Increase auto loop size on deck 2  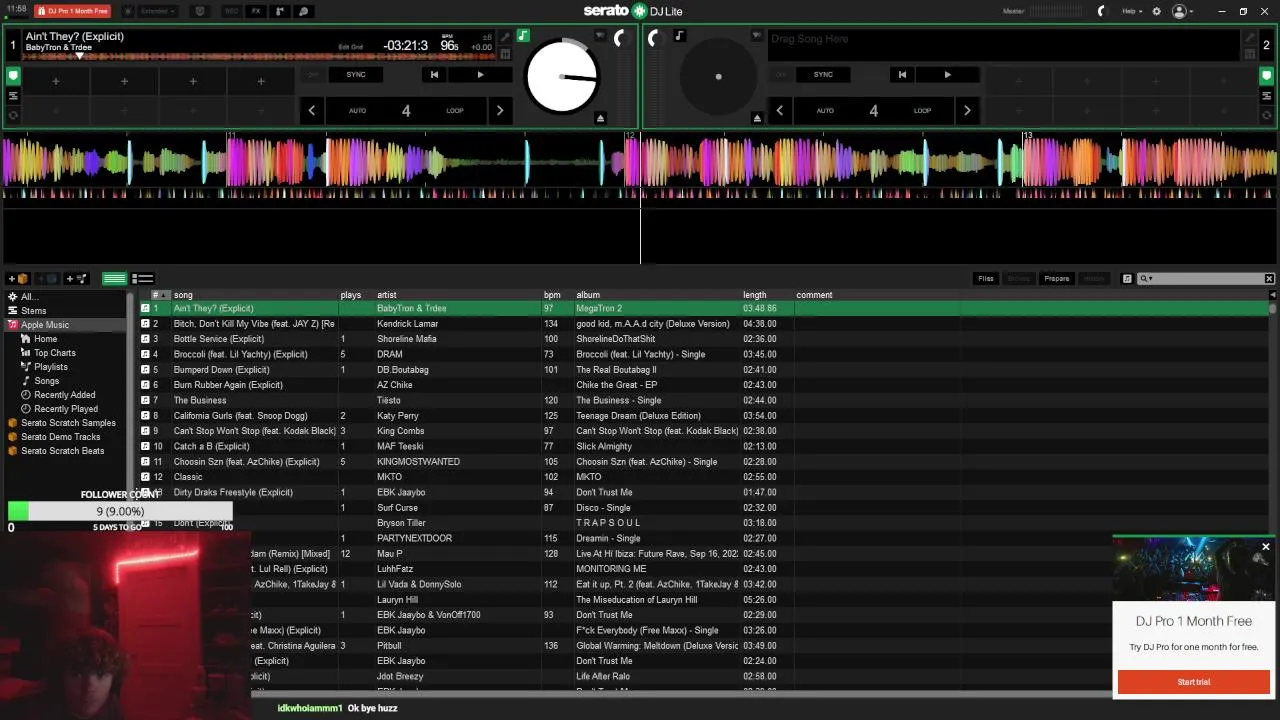pos(967,110)
